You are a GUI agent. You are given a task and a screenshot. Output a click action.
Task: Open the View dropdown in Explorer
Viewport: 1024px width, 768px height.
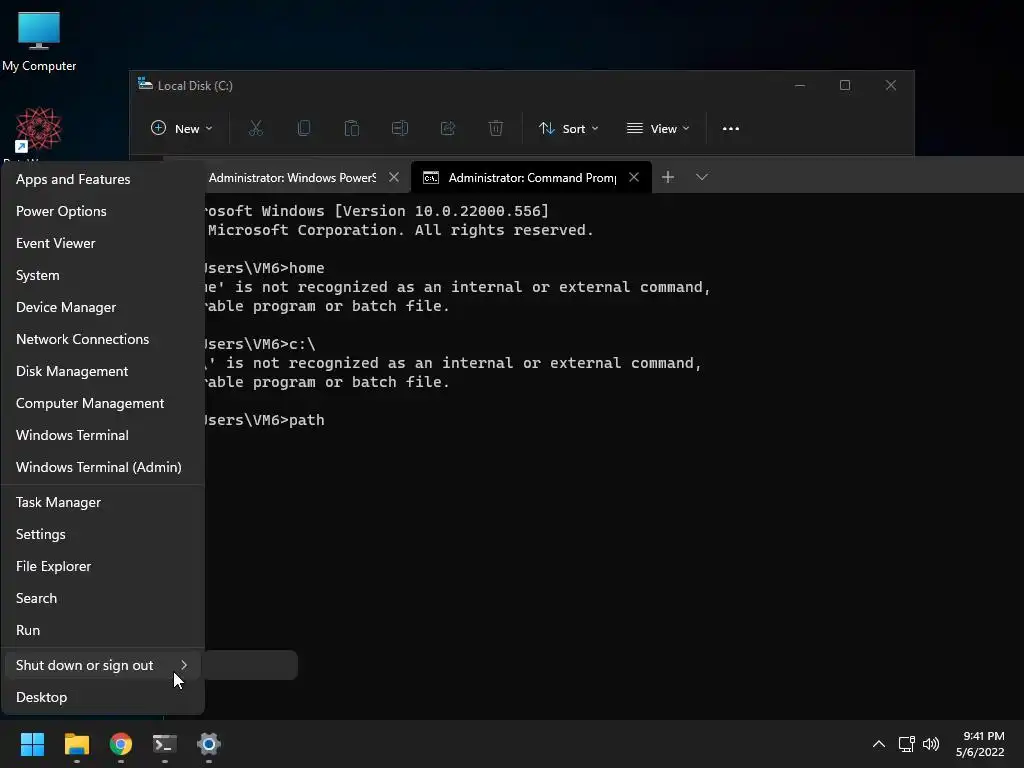point(658,129)
